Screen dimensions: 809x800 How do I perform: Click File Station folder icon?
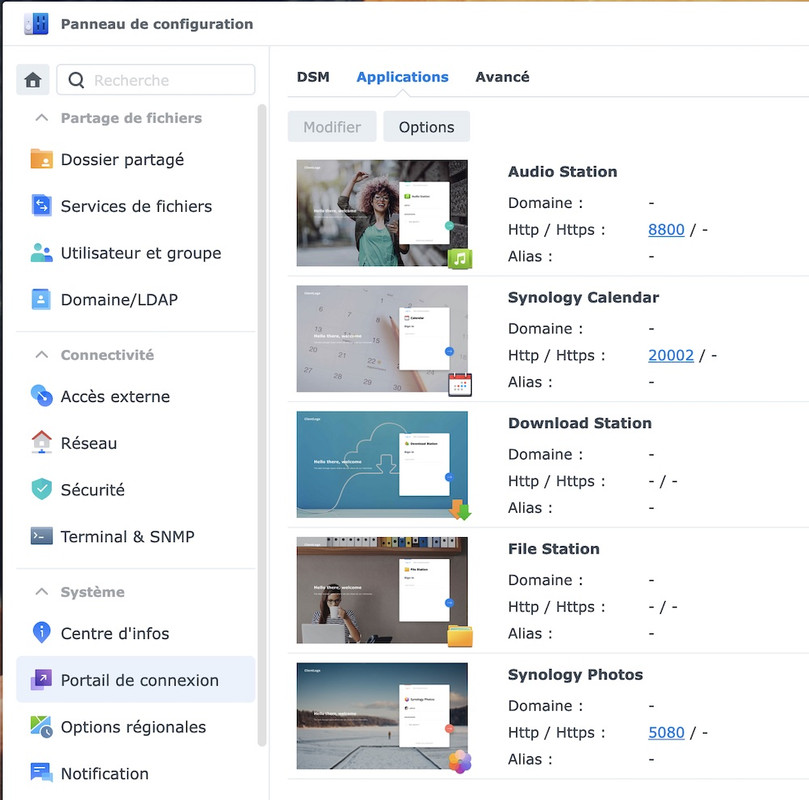[460, 635]
